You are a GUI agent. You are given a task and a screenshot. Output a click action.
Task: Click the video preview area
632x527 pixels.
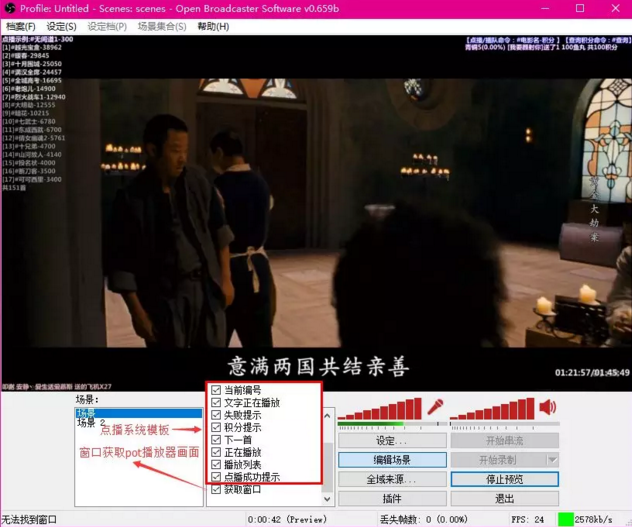[316, 213]
